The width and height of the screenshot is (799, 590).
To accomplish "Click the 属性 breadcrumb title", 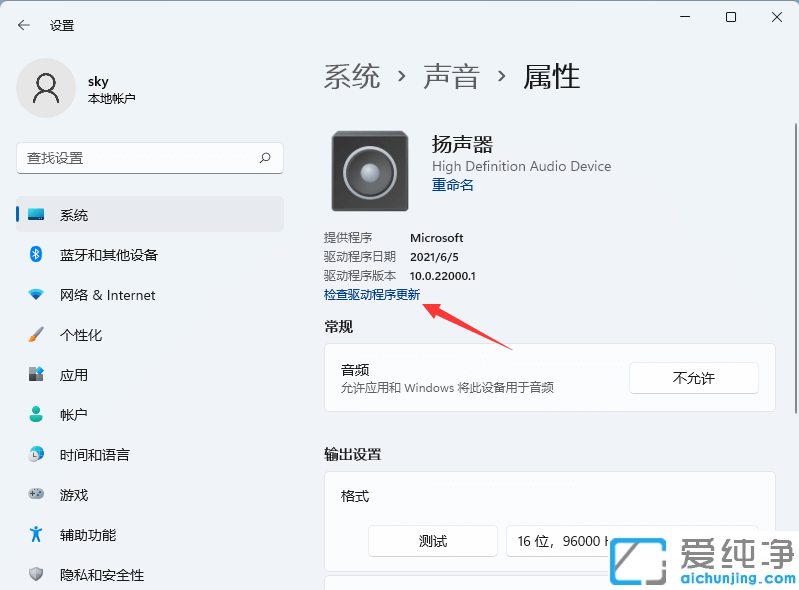I will pos(551,76).
